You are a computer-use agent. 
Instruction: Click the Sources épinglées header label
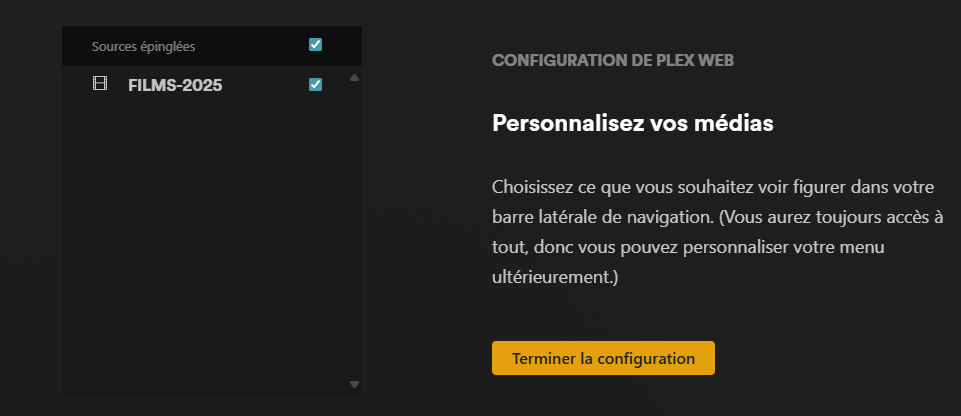(x=143, y=47)
